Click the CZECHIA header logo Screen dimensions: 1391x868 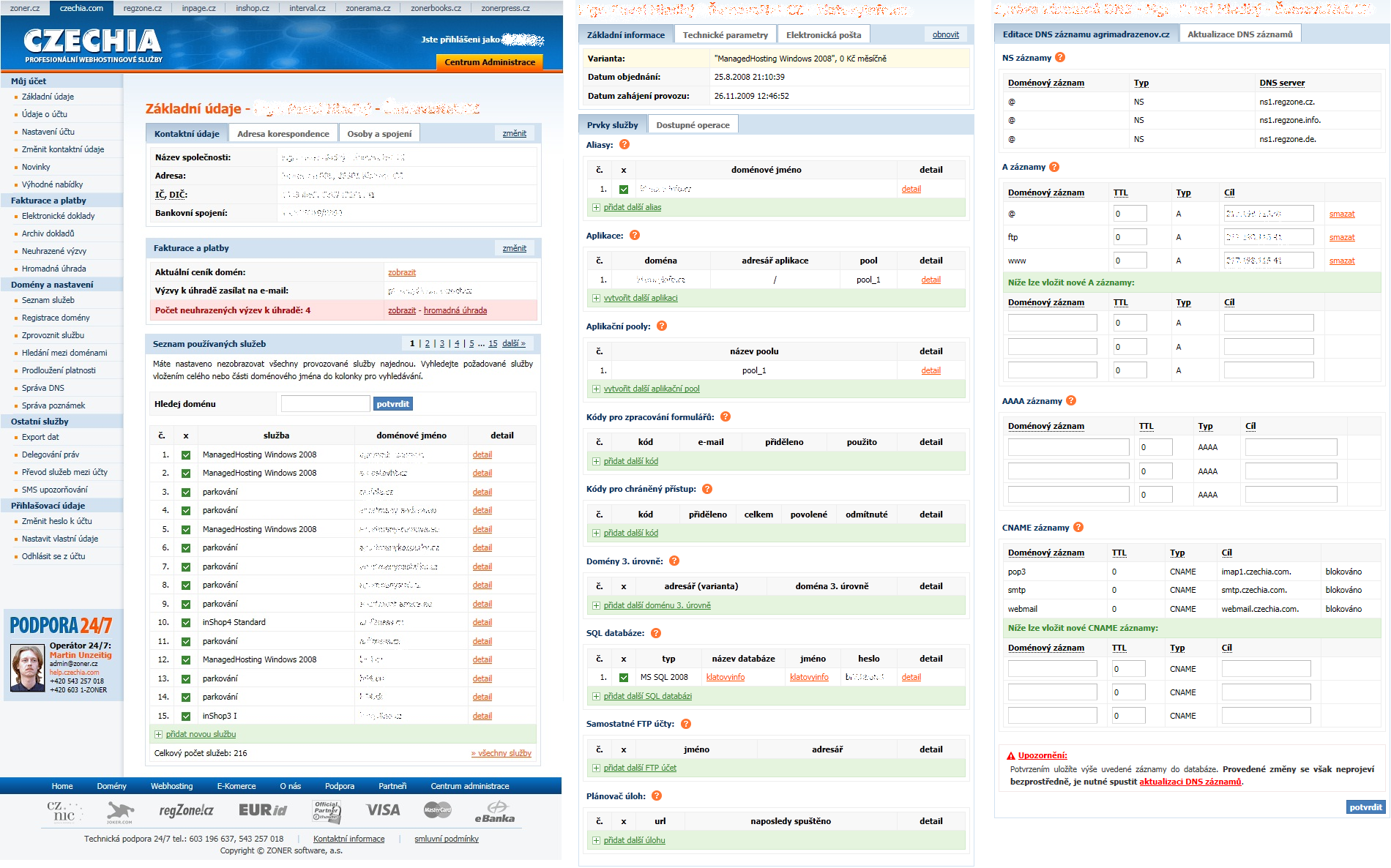coord(93,45)
